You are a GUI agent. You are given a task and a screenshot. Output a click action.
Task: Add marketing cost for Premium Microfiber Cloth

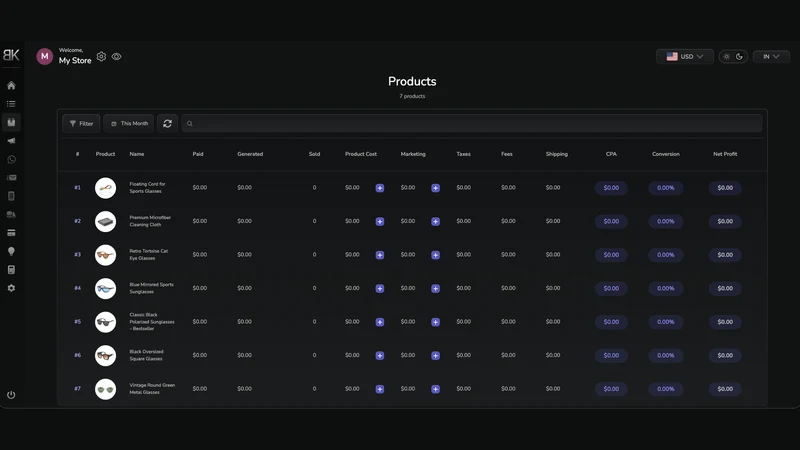[435, 221]
